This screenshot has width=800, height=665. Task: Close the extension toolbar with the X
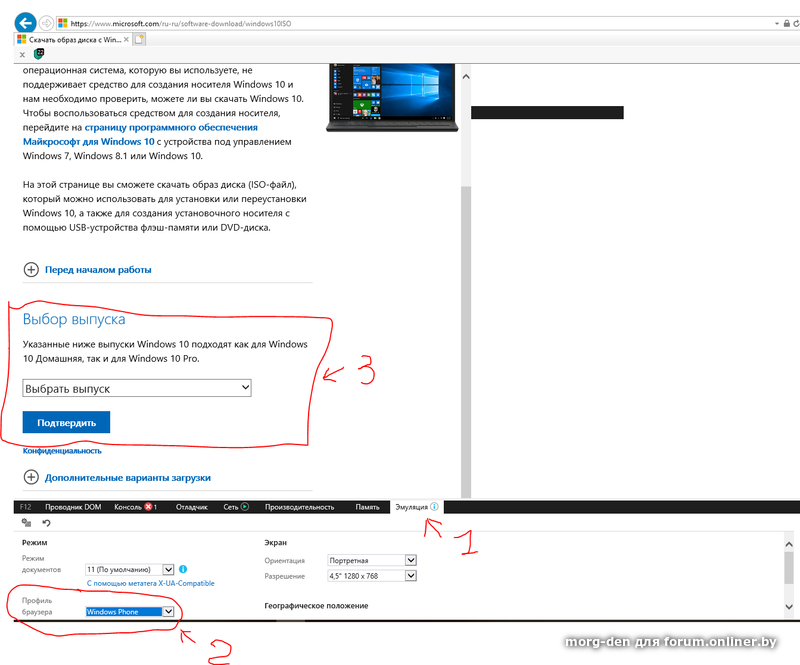(x=22, y=55)
